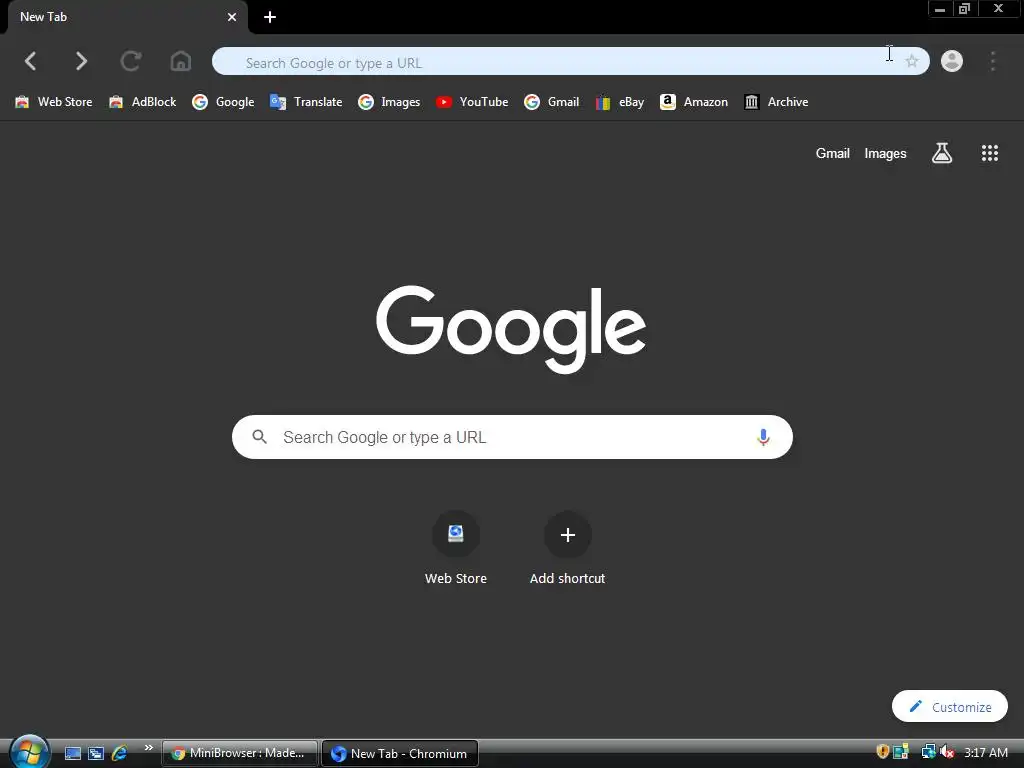Start voice search with microphone icon
The height and width of the screenshot is (768, 1024).
click(x=763, y=437)
